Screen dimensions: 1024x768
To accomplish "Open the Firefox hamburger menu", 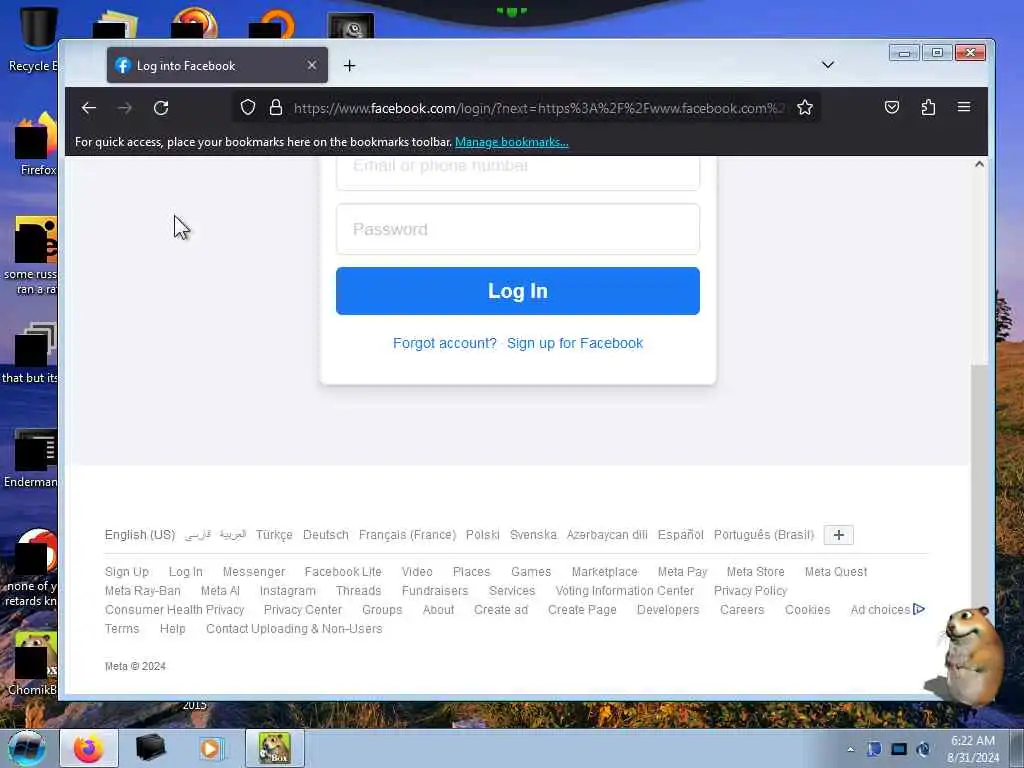I will tap(964, 107).
